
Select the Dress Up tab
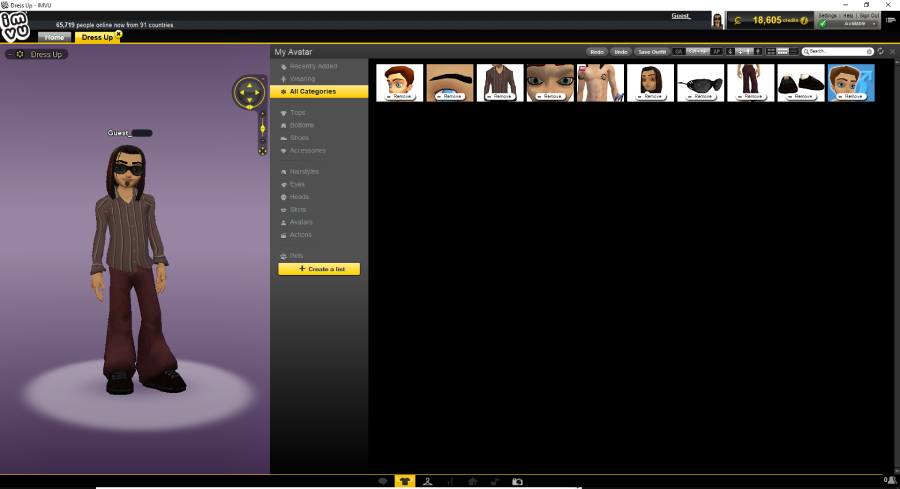tap(97, 37)
